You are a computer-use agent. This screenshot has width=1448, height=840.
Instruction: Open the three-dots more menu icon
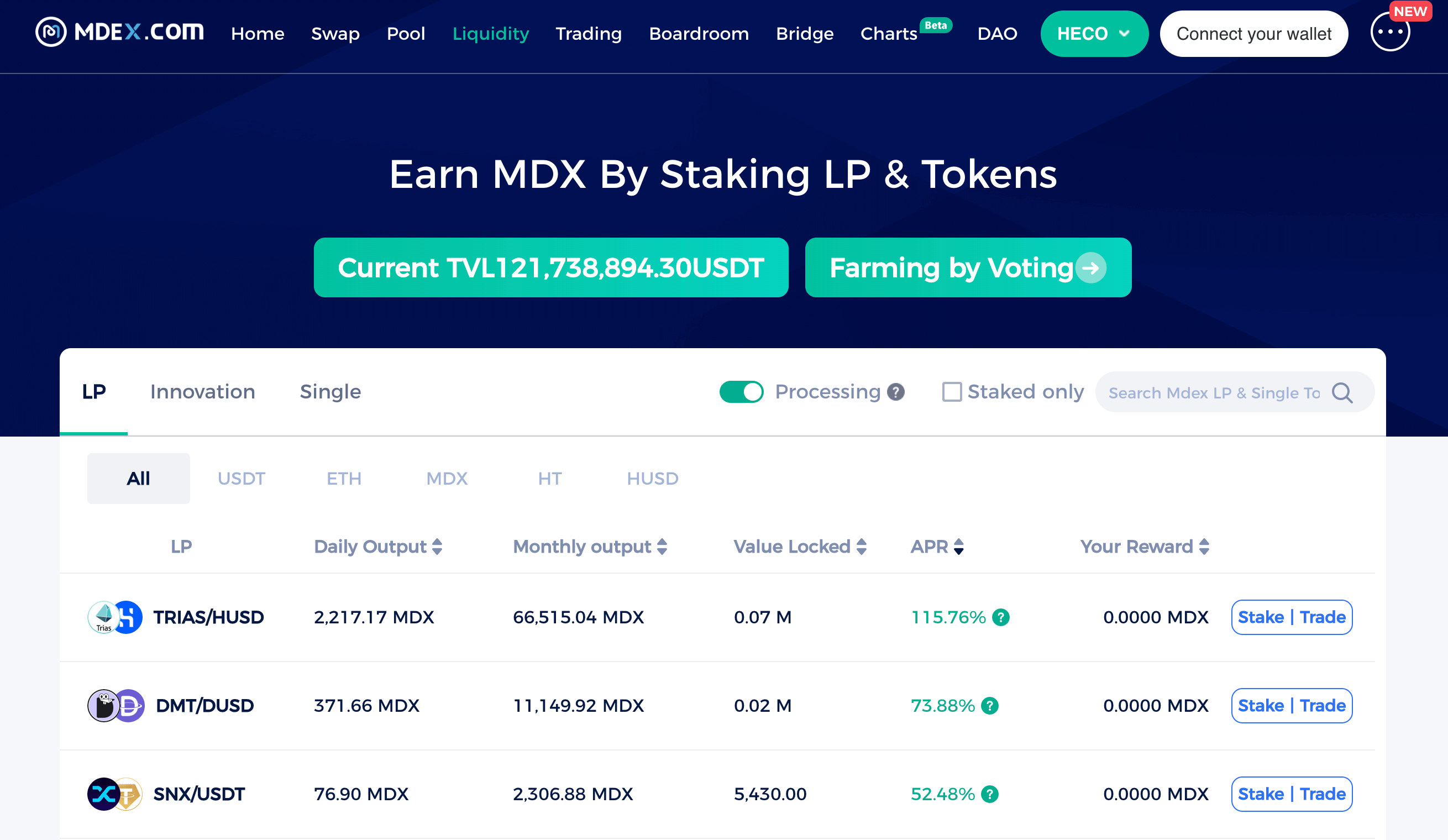(1390, 32)
